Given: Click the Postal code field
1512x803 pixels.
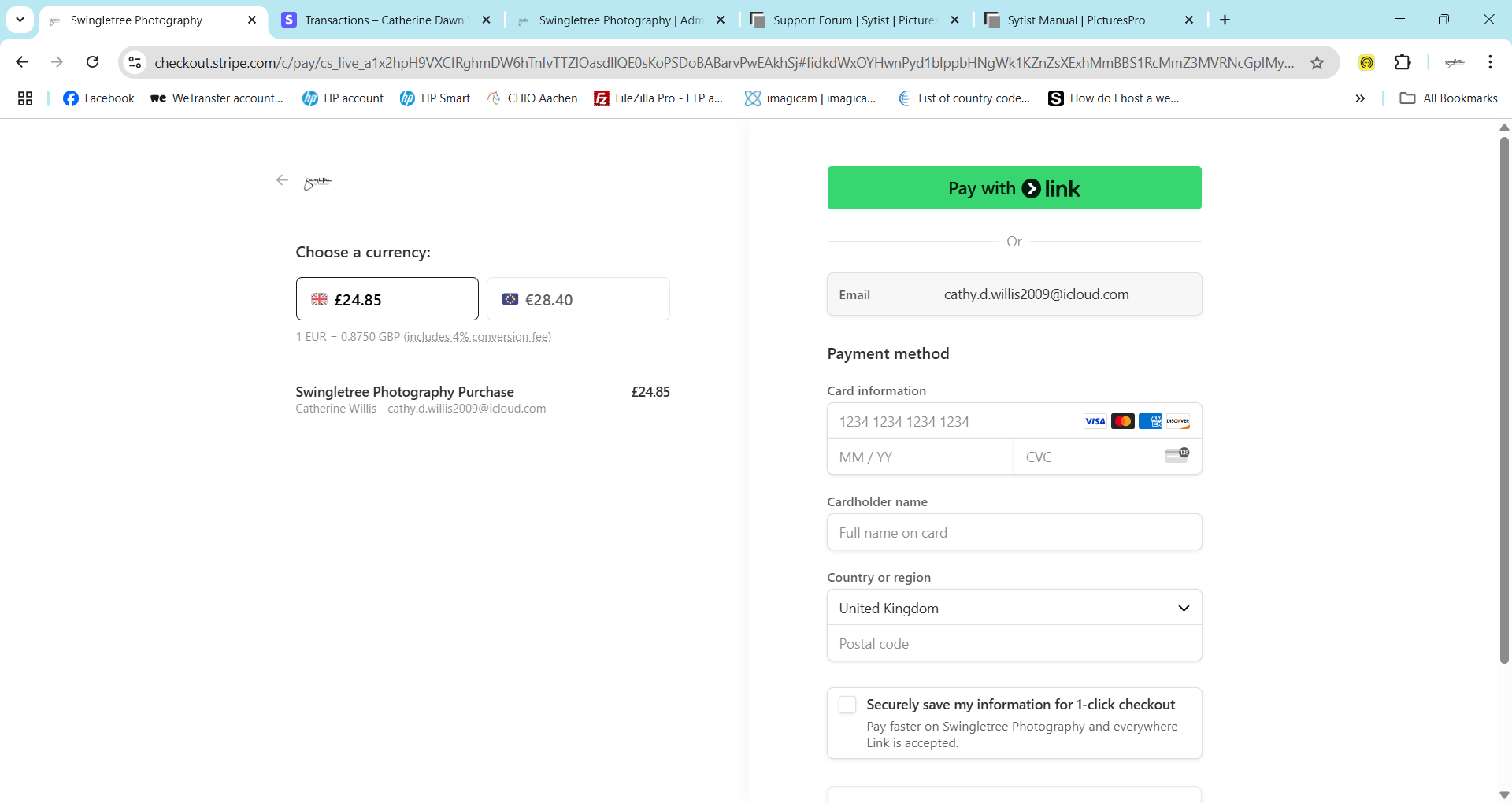Looking at the screenshot, I should (1014, 643).
